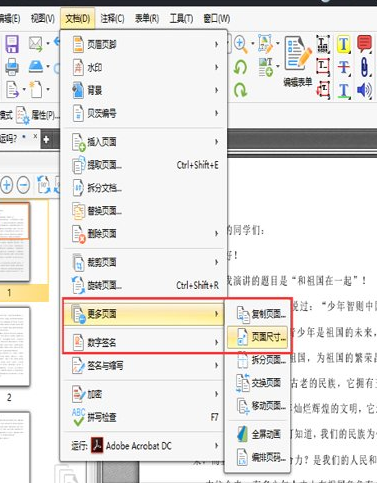Click the 编辑表单 edit form button
The width and height of the screenshot is (377, 483).
coord(298,62)
